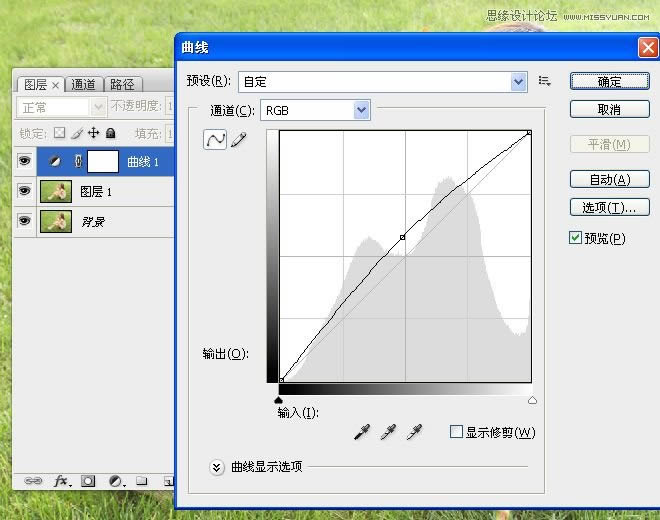Open the 预设 preset dropdown
Viewport: 660px width, 520px height.
tap(518, 81)
